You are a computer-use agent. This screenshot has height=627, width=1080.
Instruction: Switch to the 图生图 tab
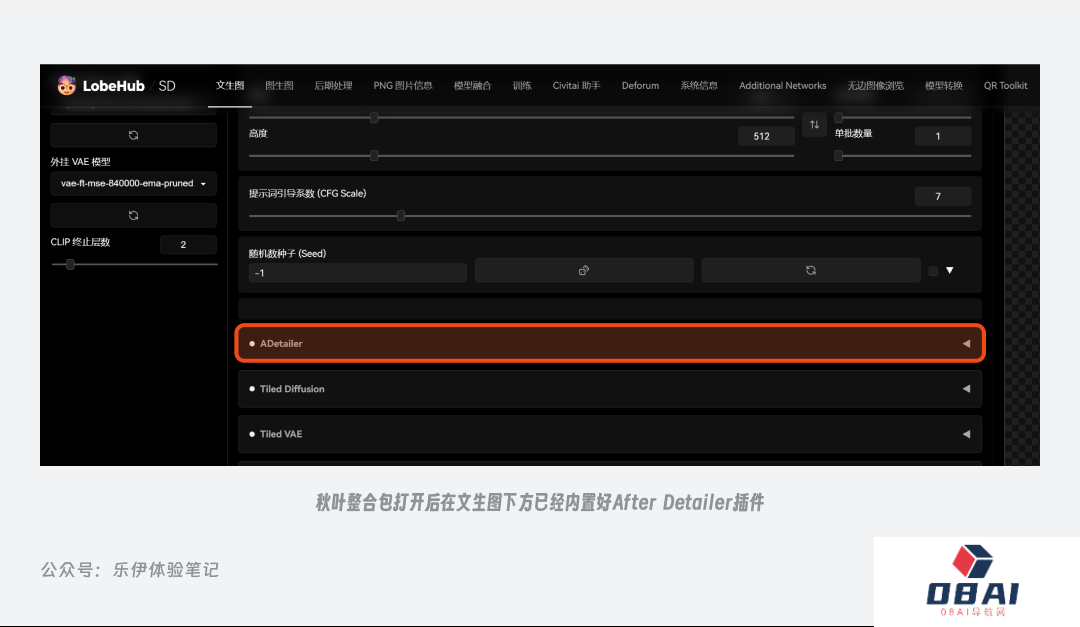click(x=279, y=86)
